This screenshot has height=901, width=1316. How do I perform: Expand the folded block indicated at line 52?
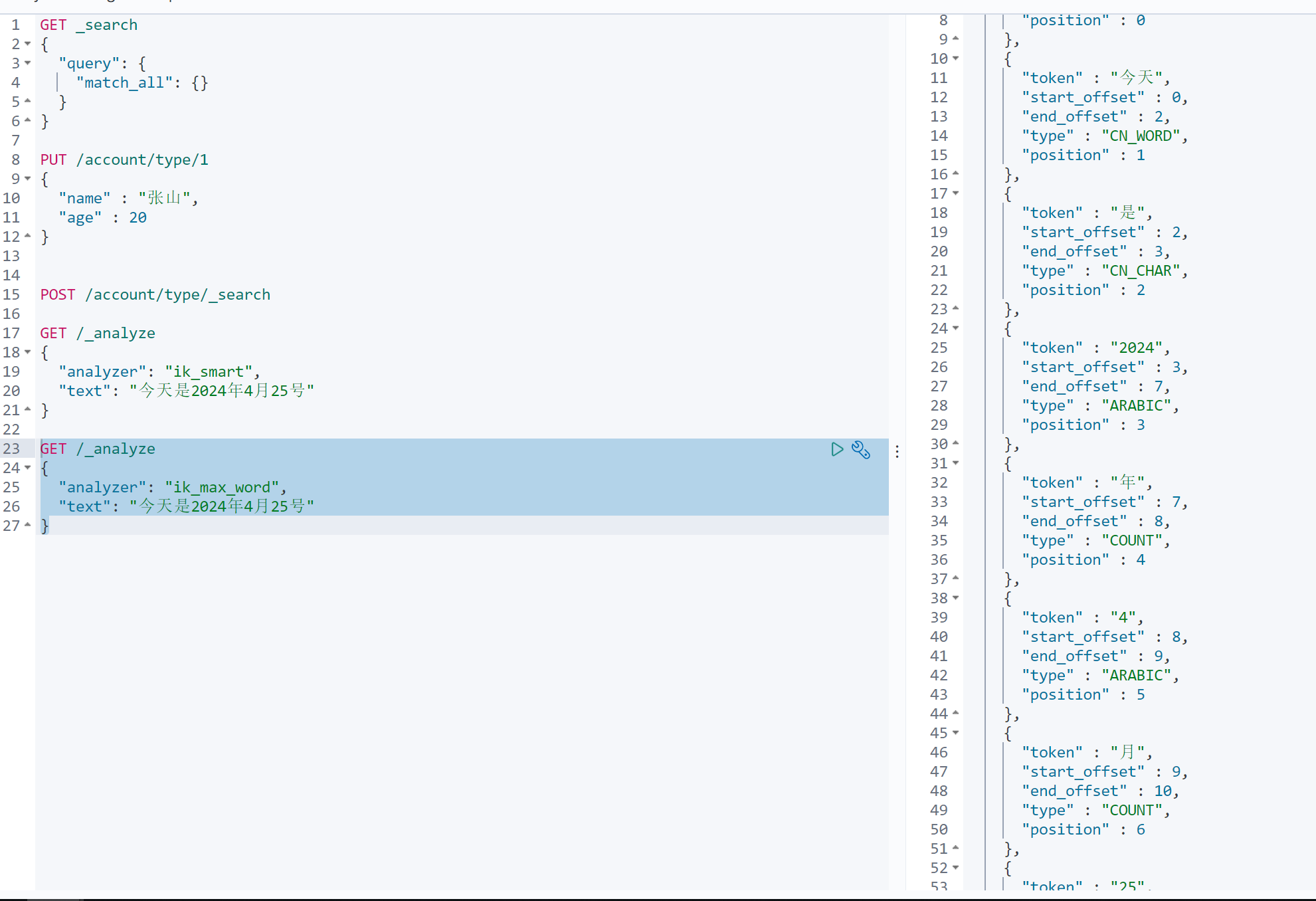click(955, 868)
